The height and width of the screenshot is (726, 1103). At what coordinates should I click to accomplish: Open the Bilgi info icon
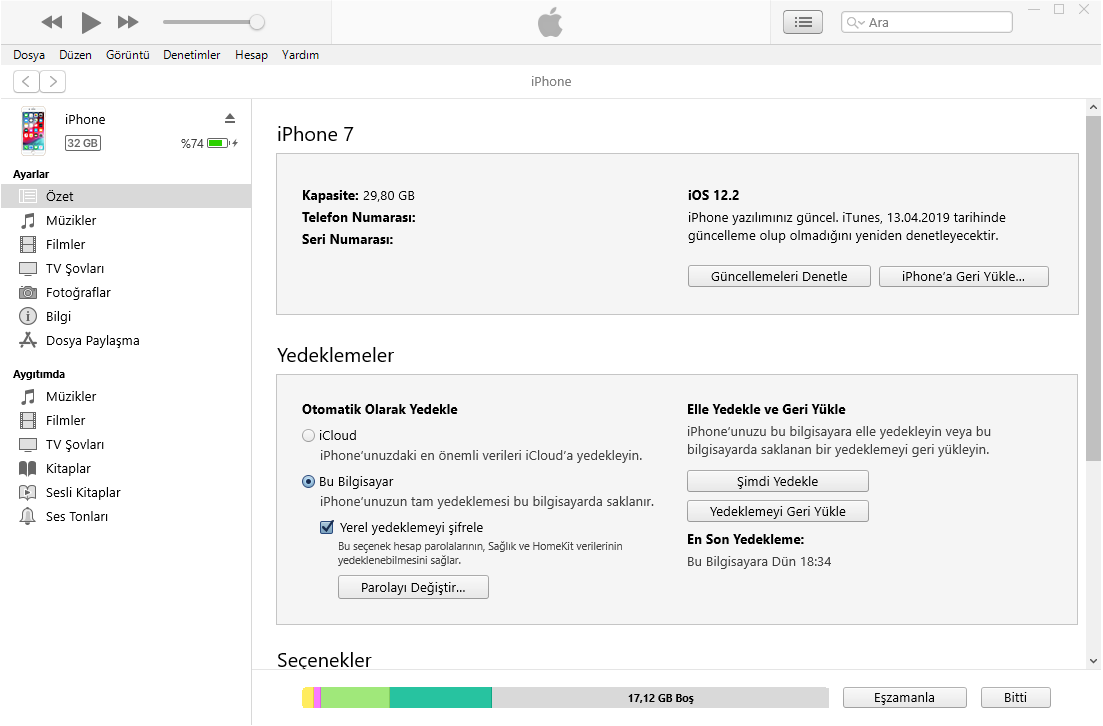click(x=27, y=317)
